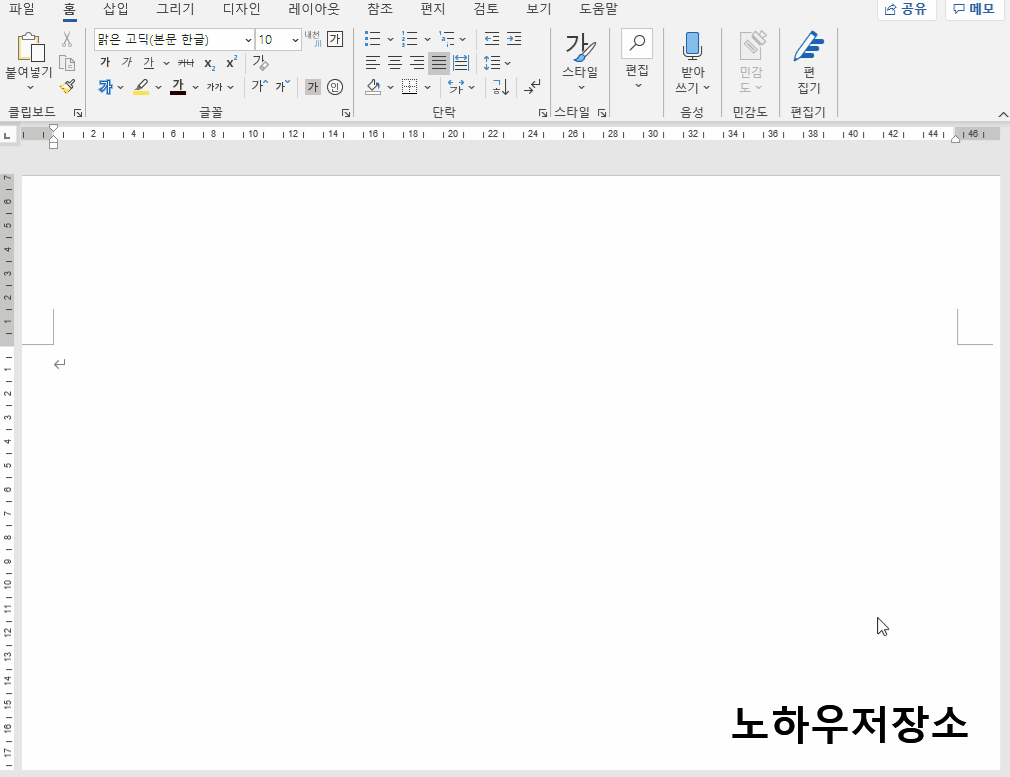The image size is (1010, 777).
Task: Click the tab selector on ruler
Action: pyautogui.click(x=7, y=135)
